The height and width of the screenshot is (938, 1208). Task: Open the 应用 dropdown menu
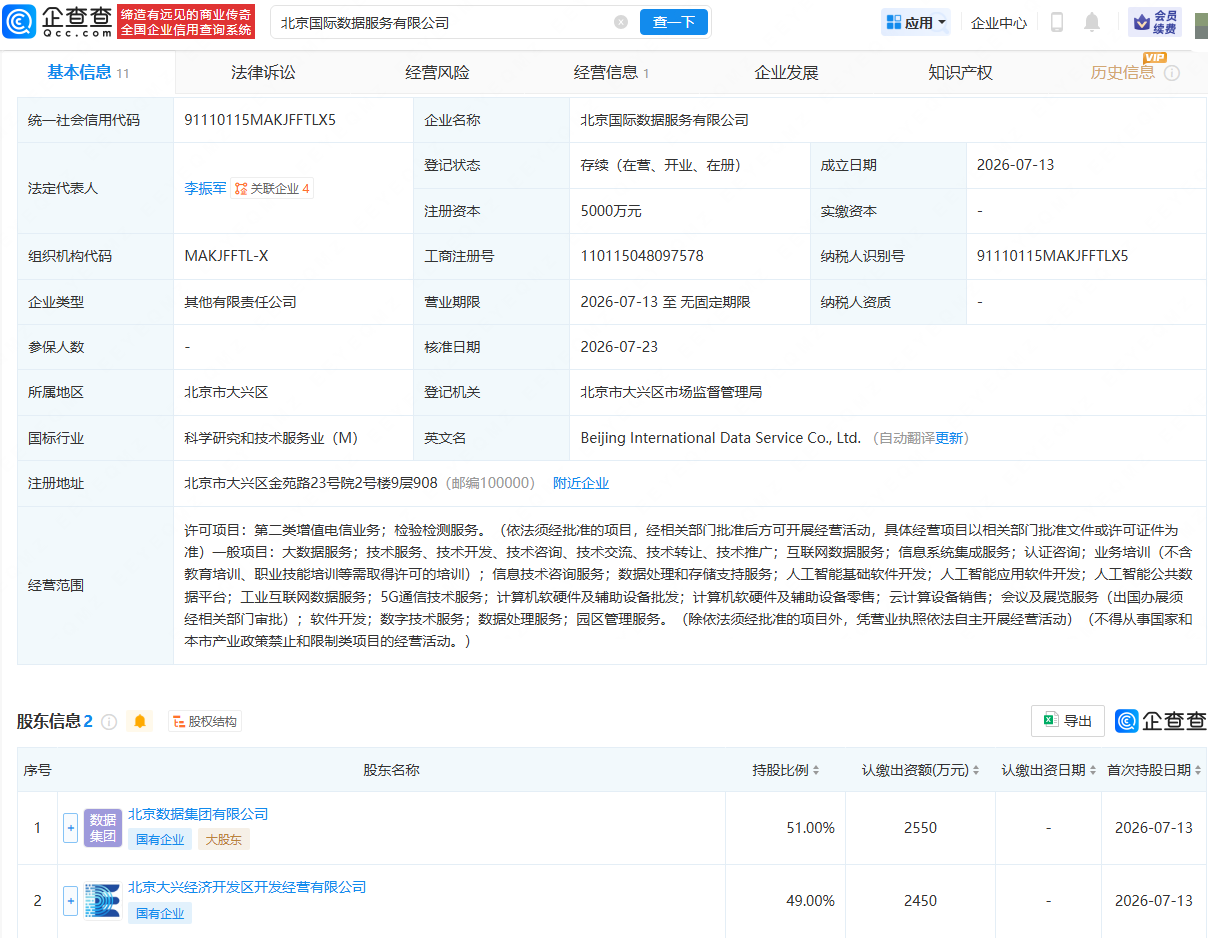click(916, 23)
